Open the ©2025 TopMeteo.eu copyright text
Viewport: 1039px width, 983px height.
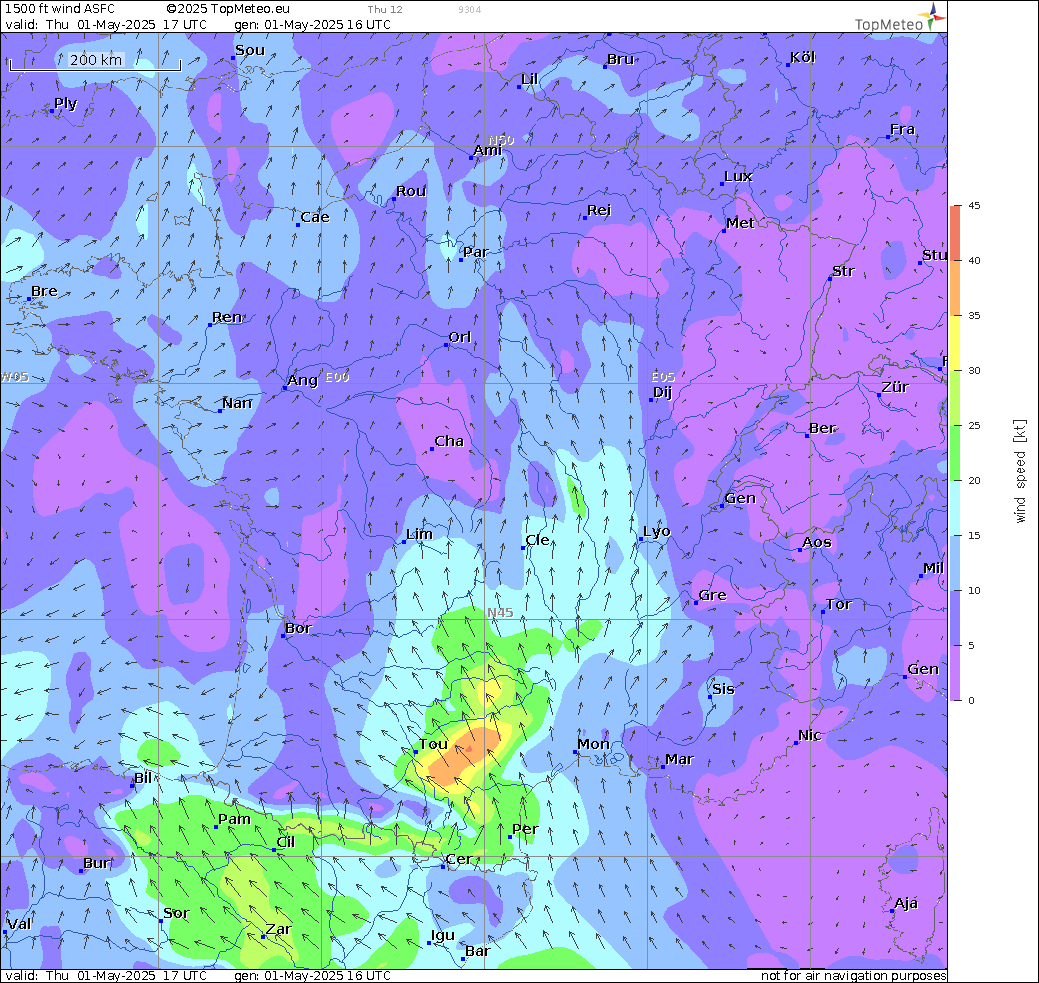[x=228, y=9]
